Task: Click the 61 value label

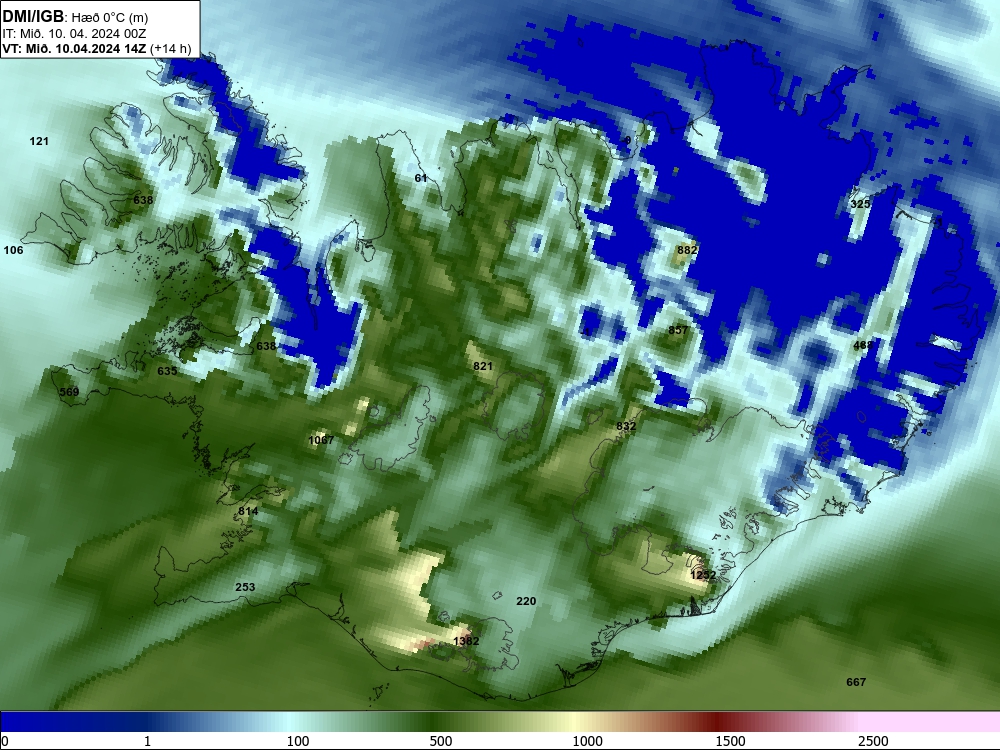Action: 421,178
